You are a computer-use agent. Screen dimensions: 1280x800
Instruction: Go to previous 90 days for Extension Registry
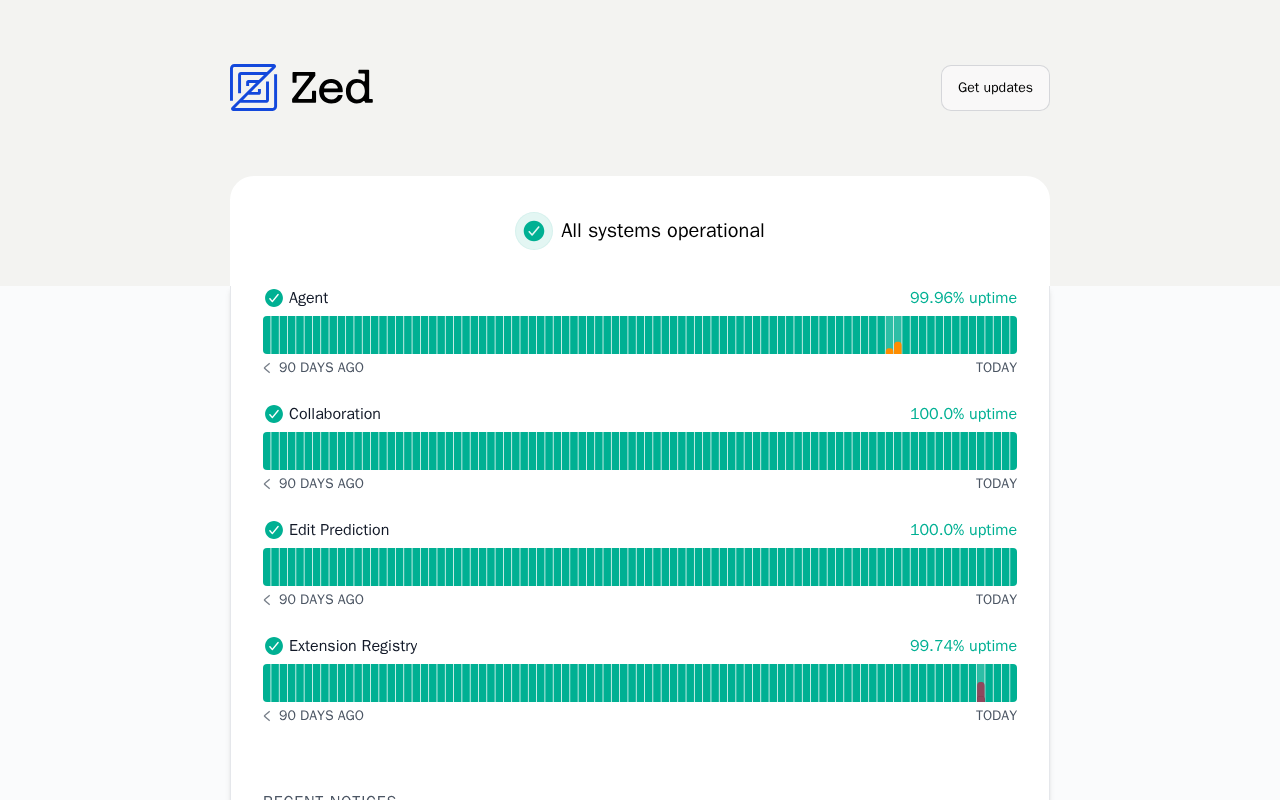(267, 716)
